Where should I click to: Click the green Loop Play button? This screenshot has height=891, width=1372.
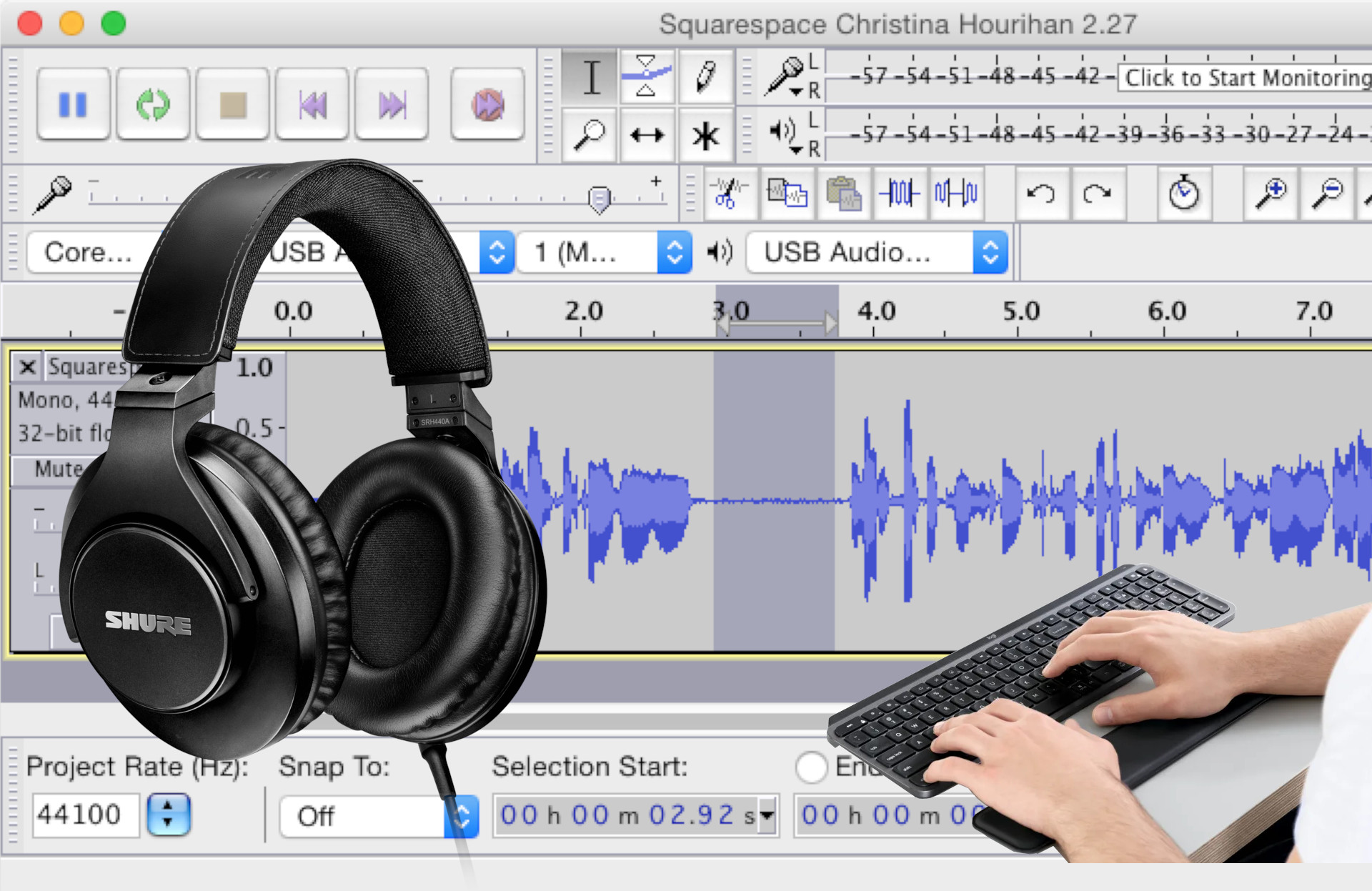153,104
